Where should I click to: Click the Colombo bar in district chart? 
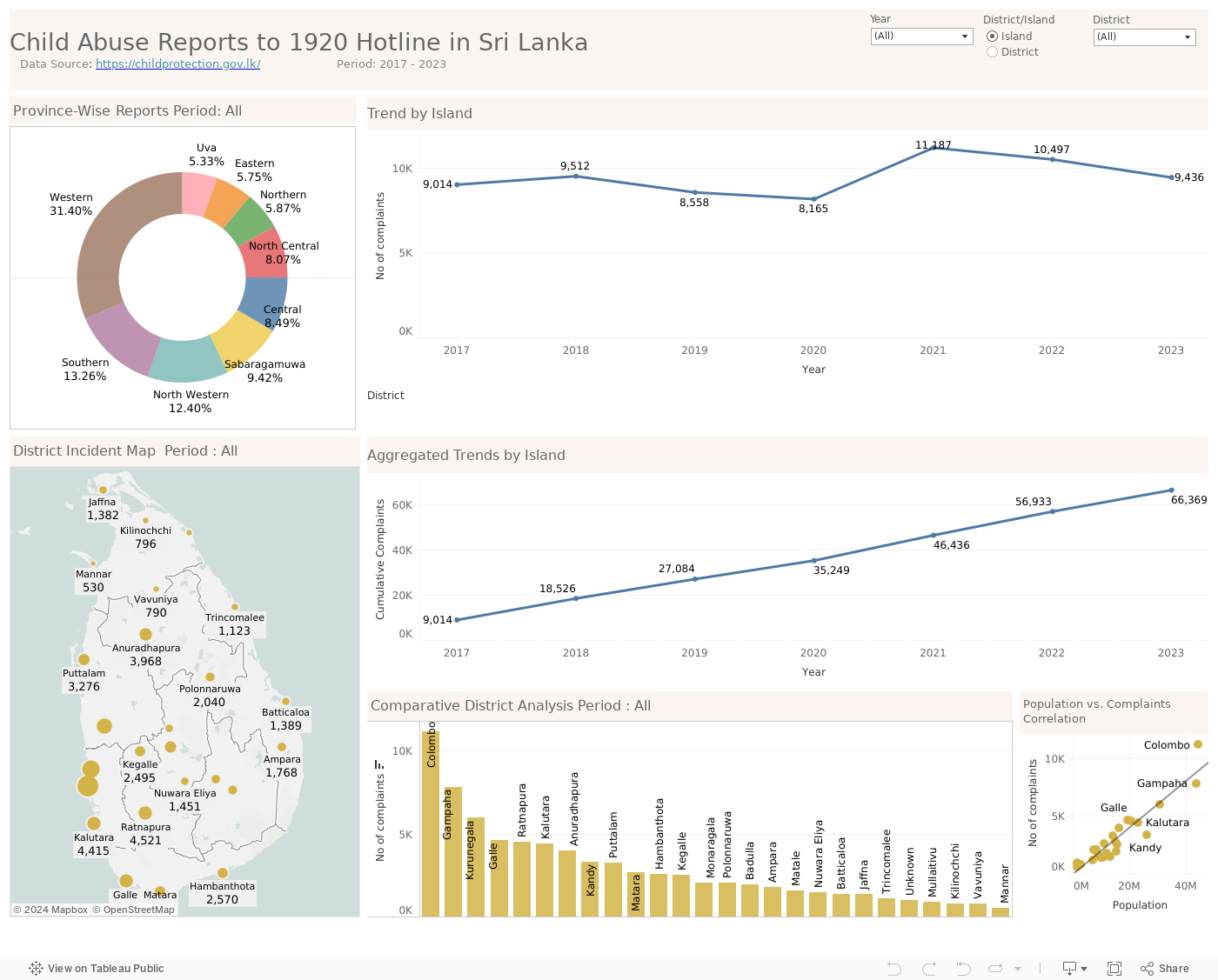[431, 823]
